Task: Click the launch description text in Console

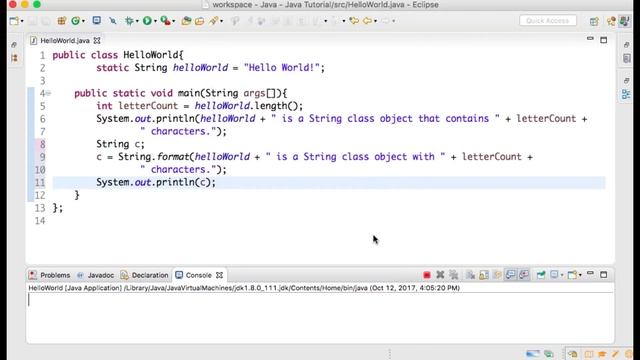Action: (244, 288)
